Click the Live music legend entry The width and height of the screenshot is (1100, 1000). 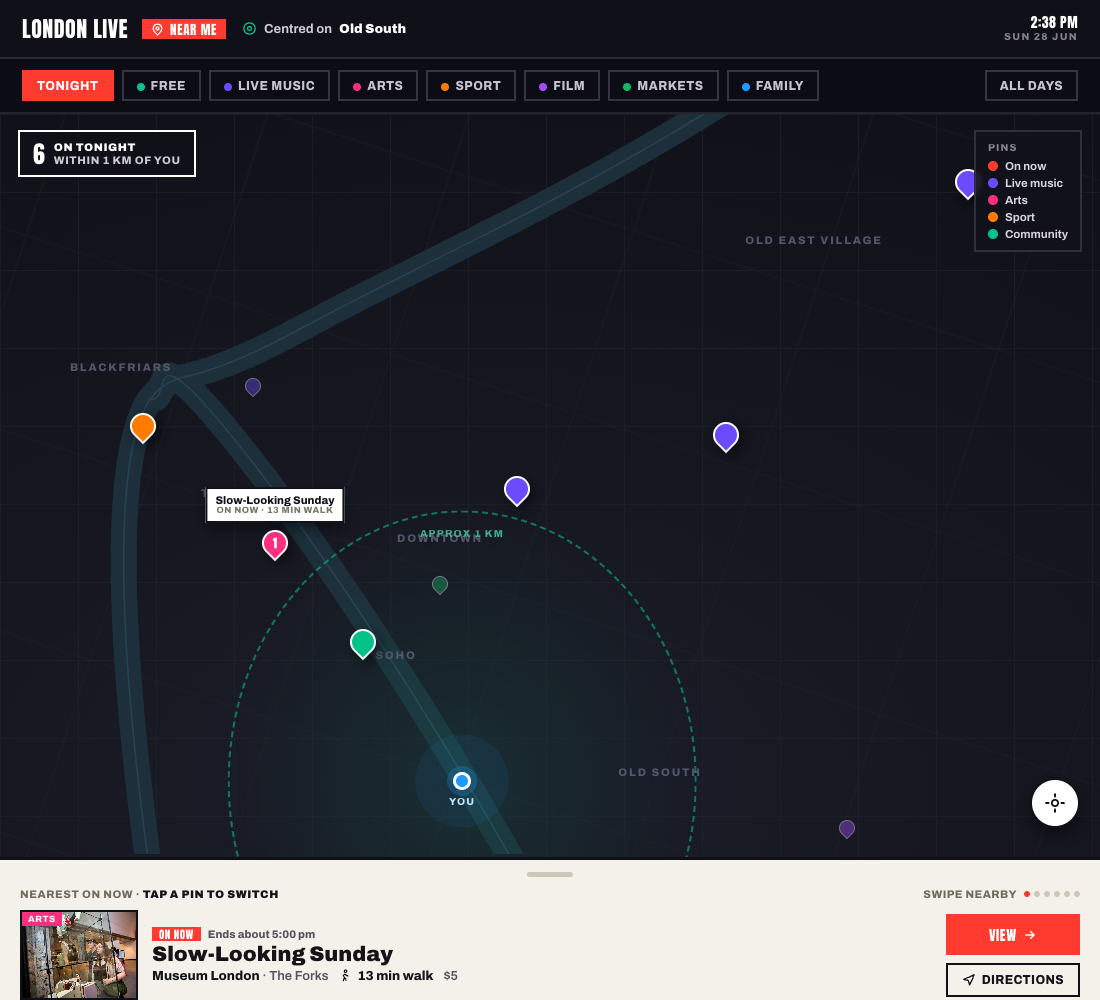click(x=1025, y=183)
